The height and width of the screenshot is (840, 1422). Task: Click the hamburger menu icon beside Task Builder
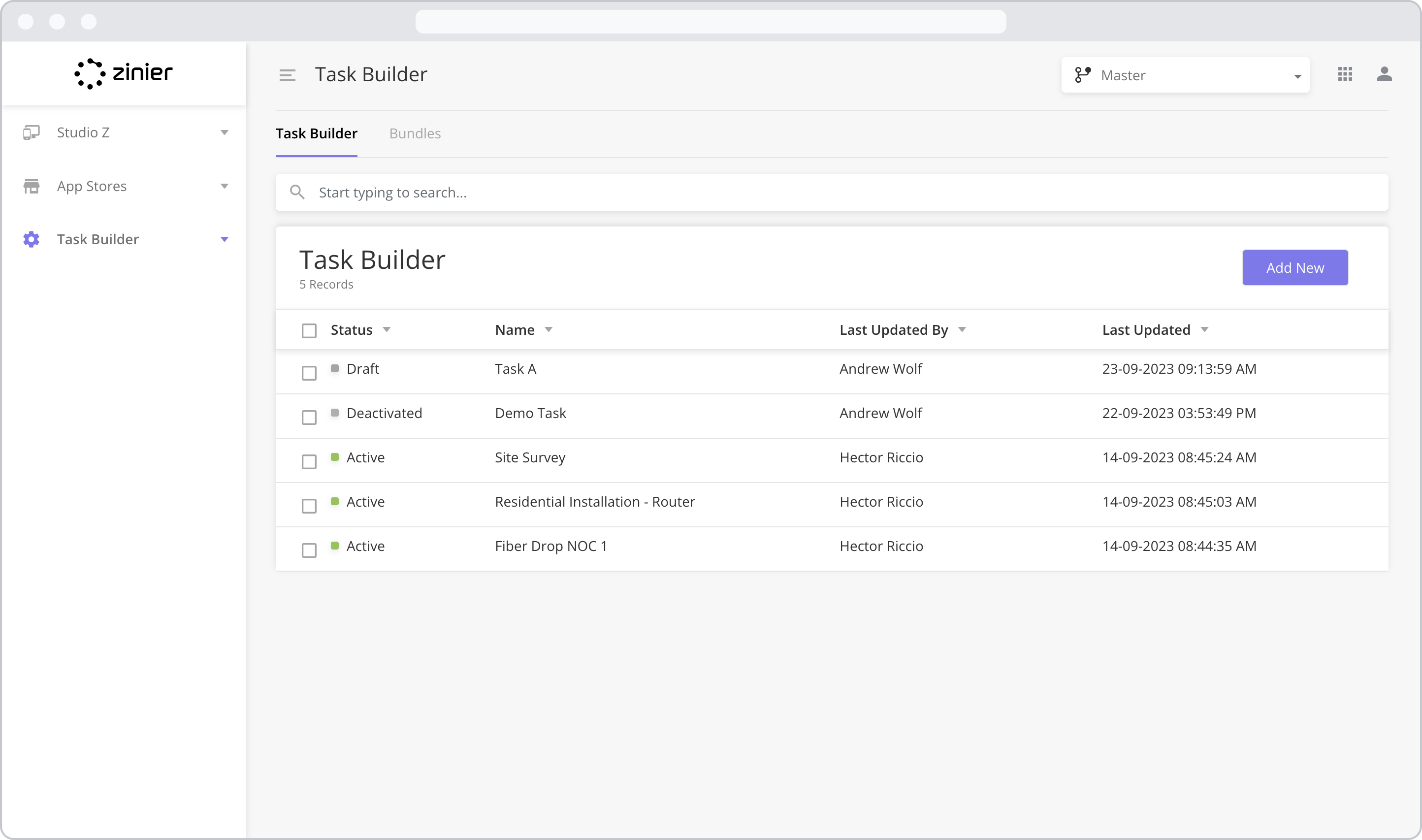[x=288, y=74]
